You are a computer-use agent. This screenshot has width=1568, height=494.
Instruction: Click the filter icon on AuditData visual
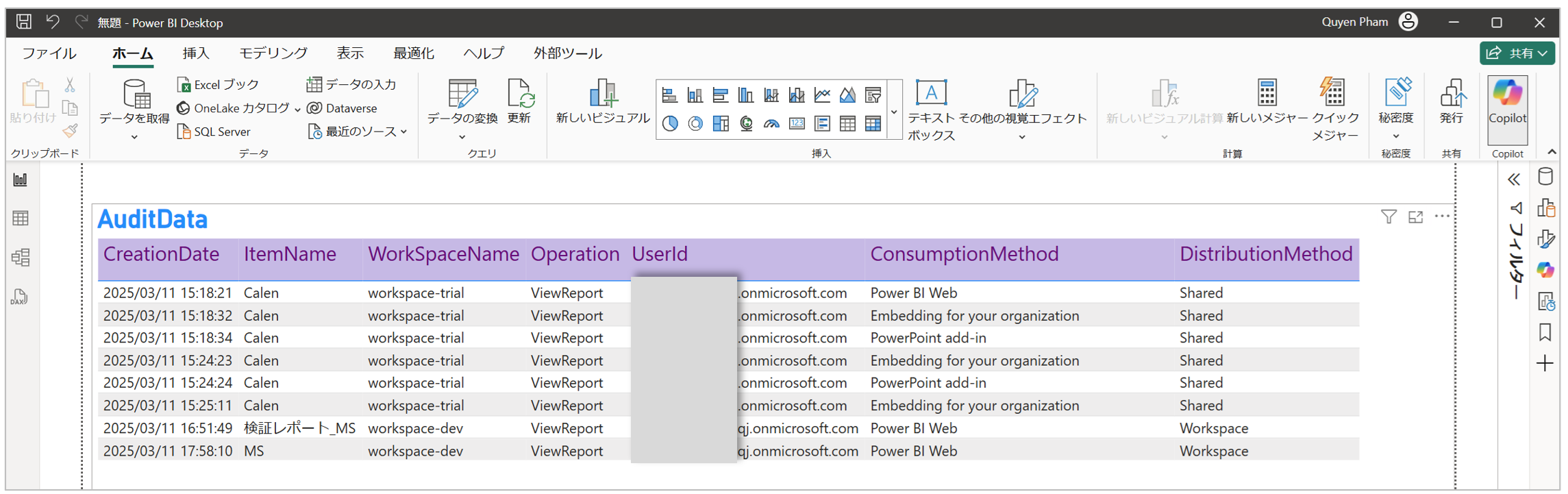click(1389, 217)
